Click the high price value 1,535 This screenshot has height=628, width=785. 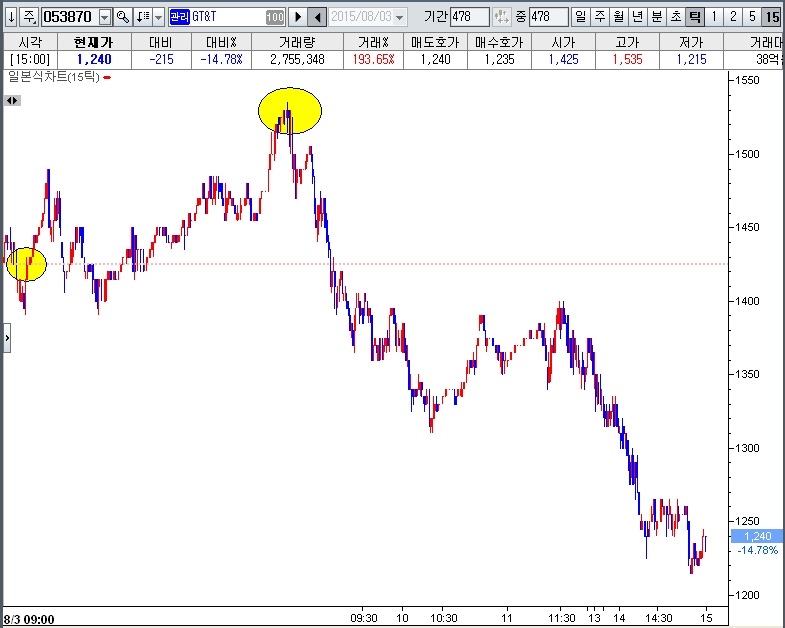pos(627,60)
